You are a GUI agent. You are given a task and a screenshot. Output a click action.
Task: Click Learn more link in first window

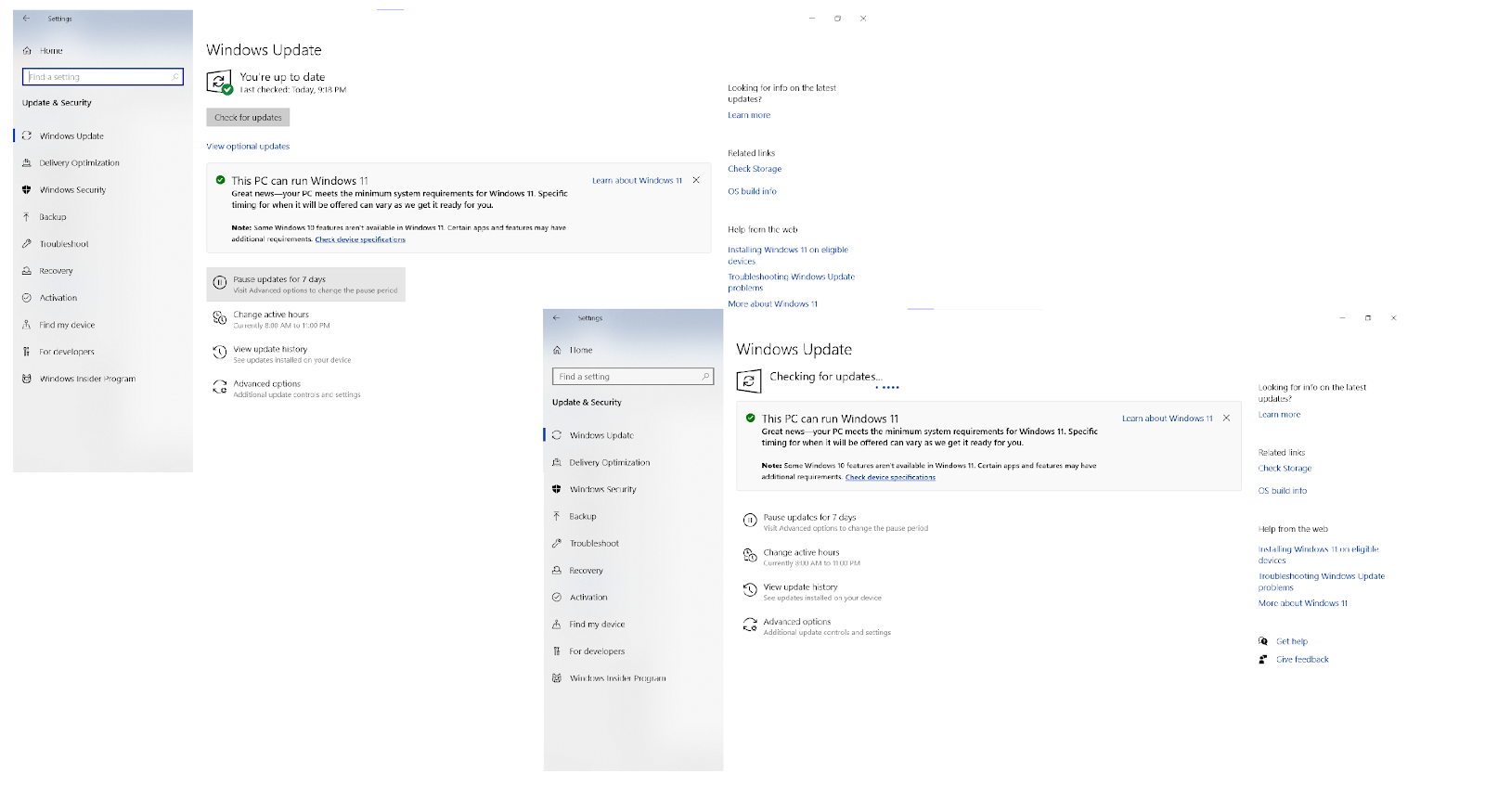point(749,115)
